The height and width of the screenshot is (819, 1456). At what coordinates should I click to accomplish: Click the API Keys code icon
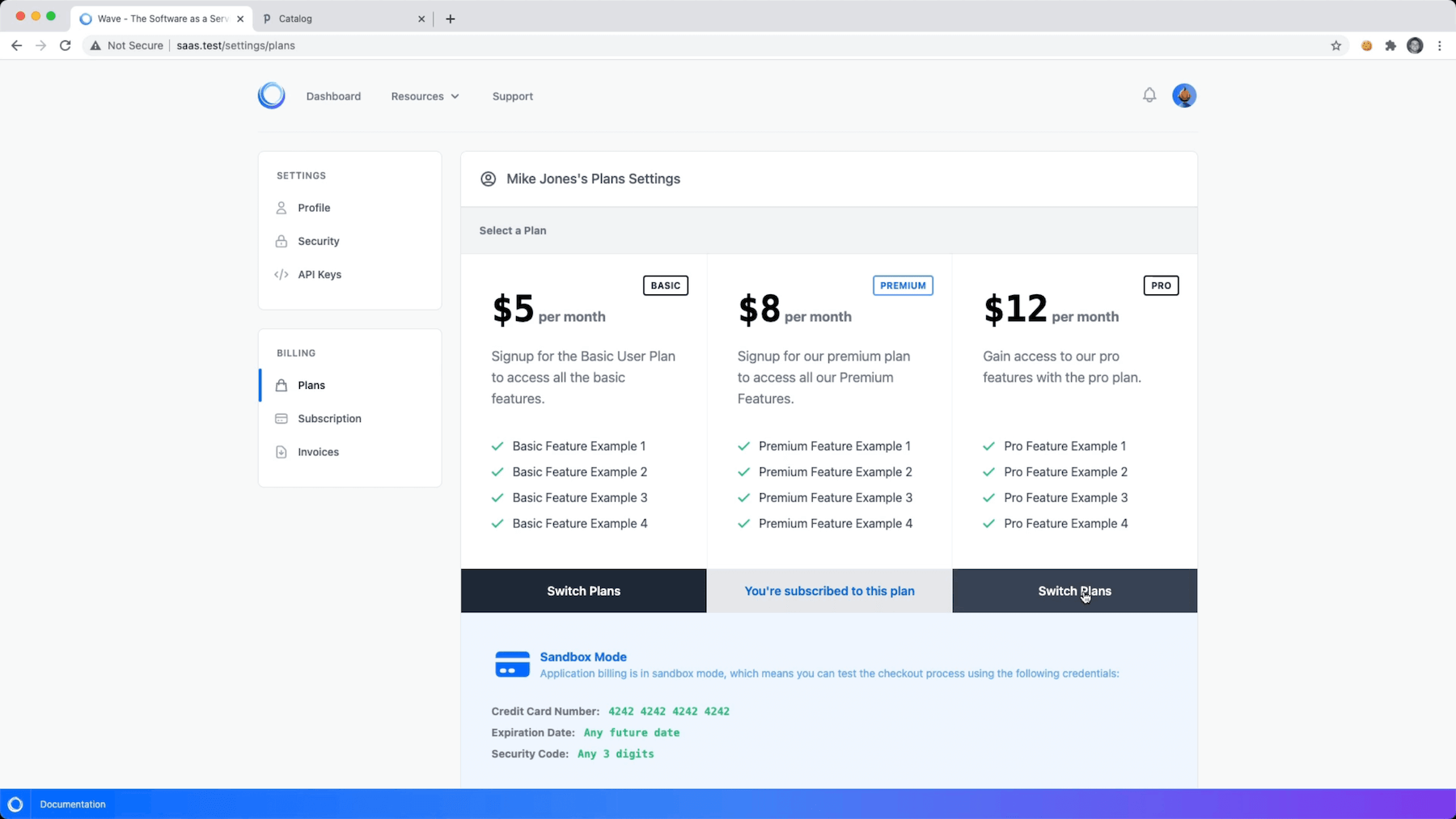(281, 274)
